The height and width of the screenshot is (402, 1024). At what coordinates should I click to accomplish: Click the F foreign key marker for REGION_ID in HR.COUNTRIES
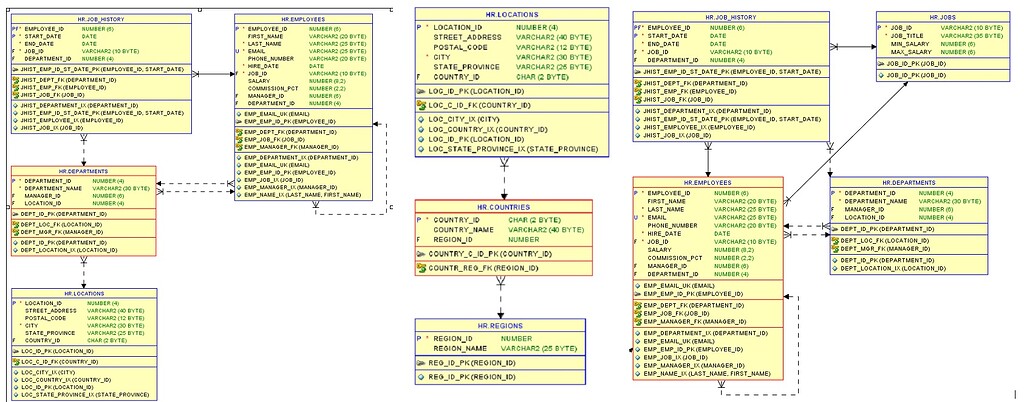point(419,240)
